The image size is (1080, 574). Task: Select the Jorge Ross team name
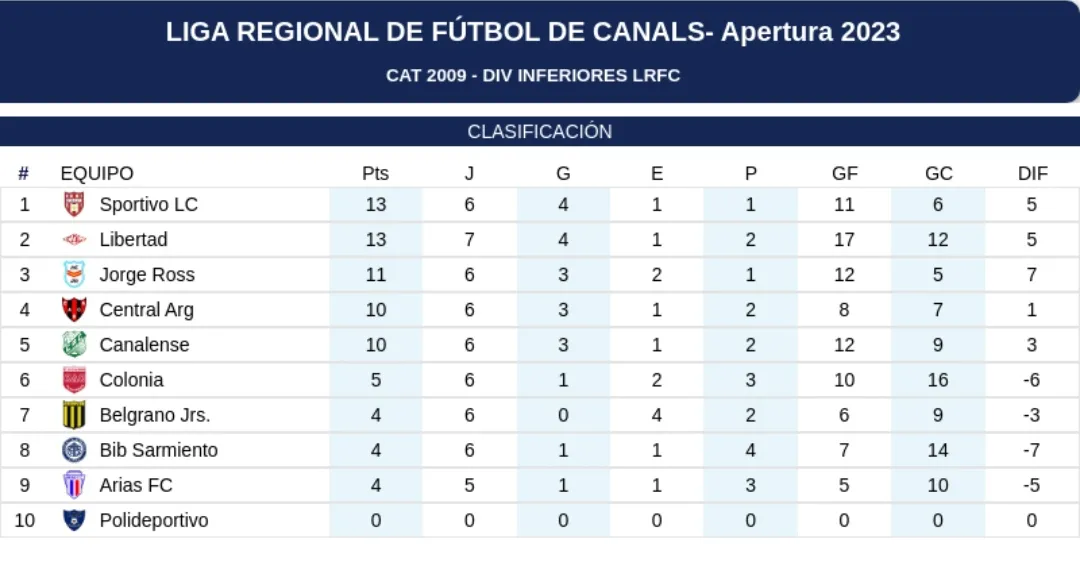point(147,275)
